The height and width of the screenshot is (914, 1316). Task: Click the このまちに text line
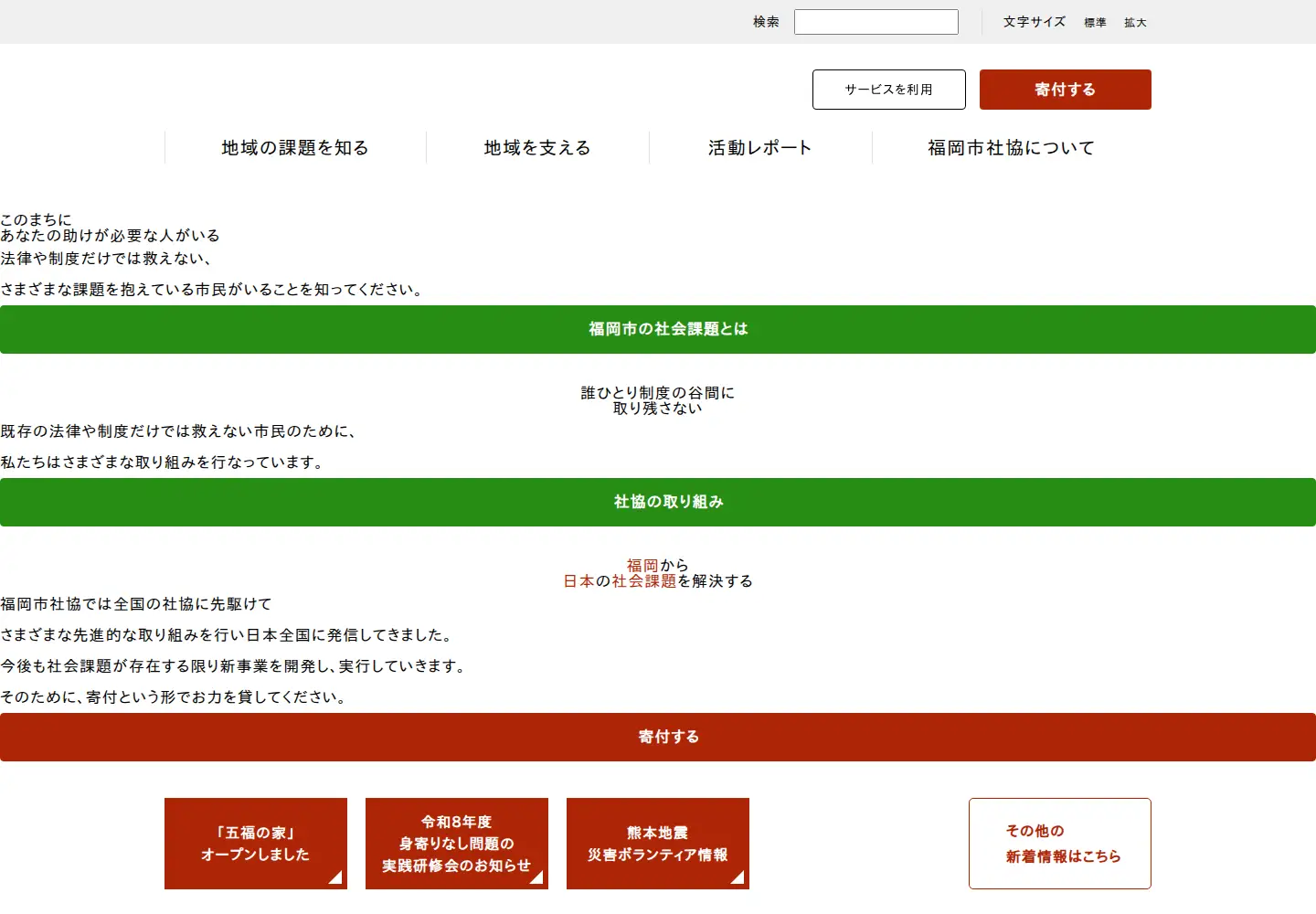(36, 220)
